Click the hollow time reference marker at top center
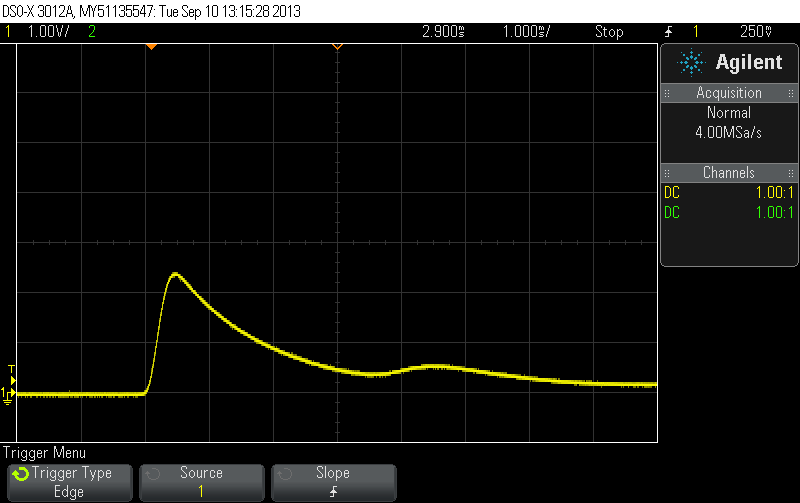Screen dimensions: 800x503 tap(337, 47)
